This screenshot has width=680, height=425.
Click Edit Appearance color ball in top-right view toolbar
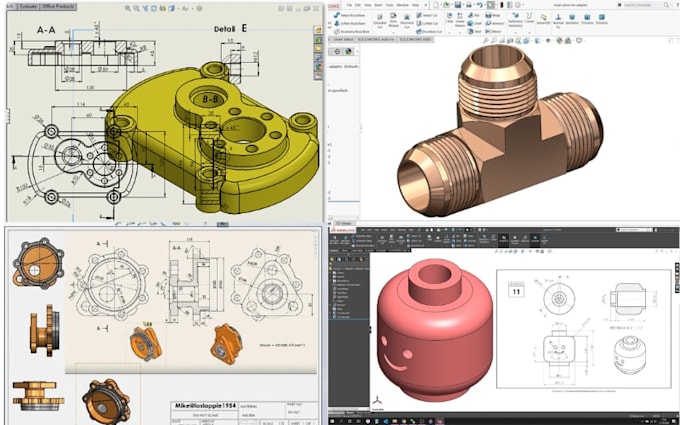click(x=559, y=41)
